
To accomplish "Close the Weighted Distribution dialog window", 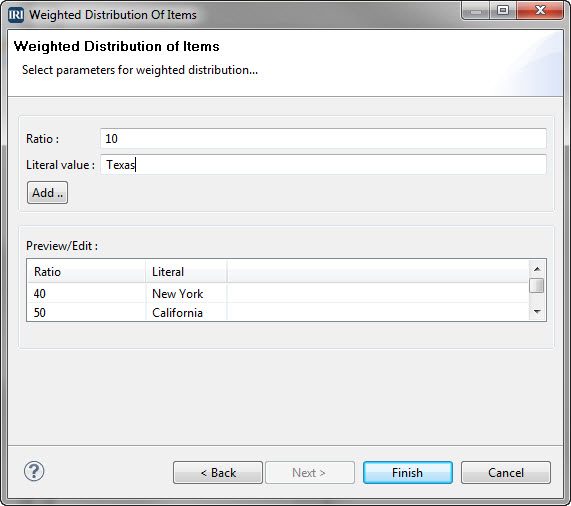I will (x=540, y=10).
